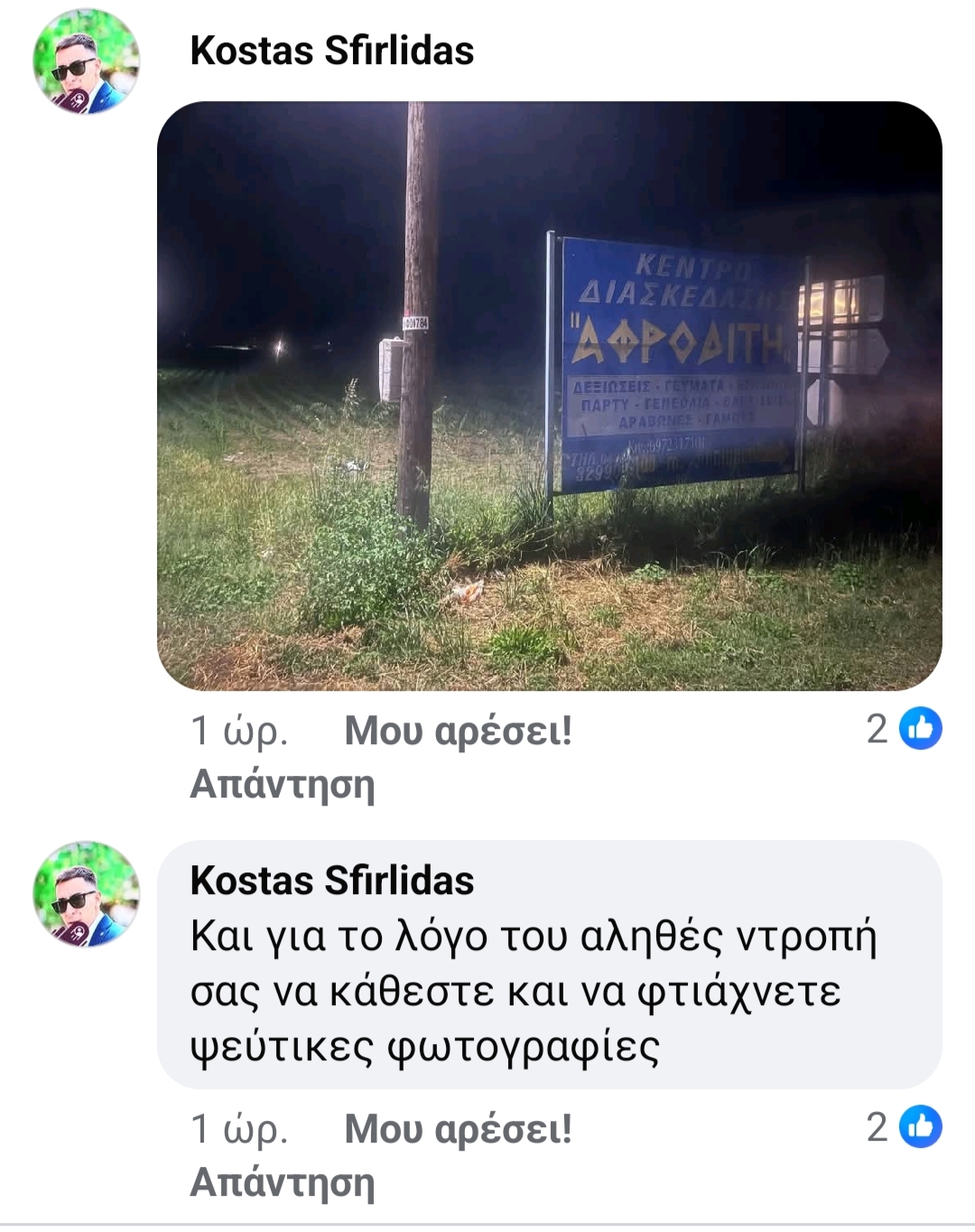
Task: Reply to photo comment with Απάντηση
Action: click(282, 784)
